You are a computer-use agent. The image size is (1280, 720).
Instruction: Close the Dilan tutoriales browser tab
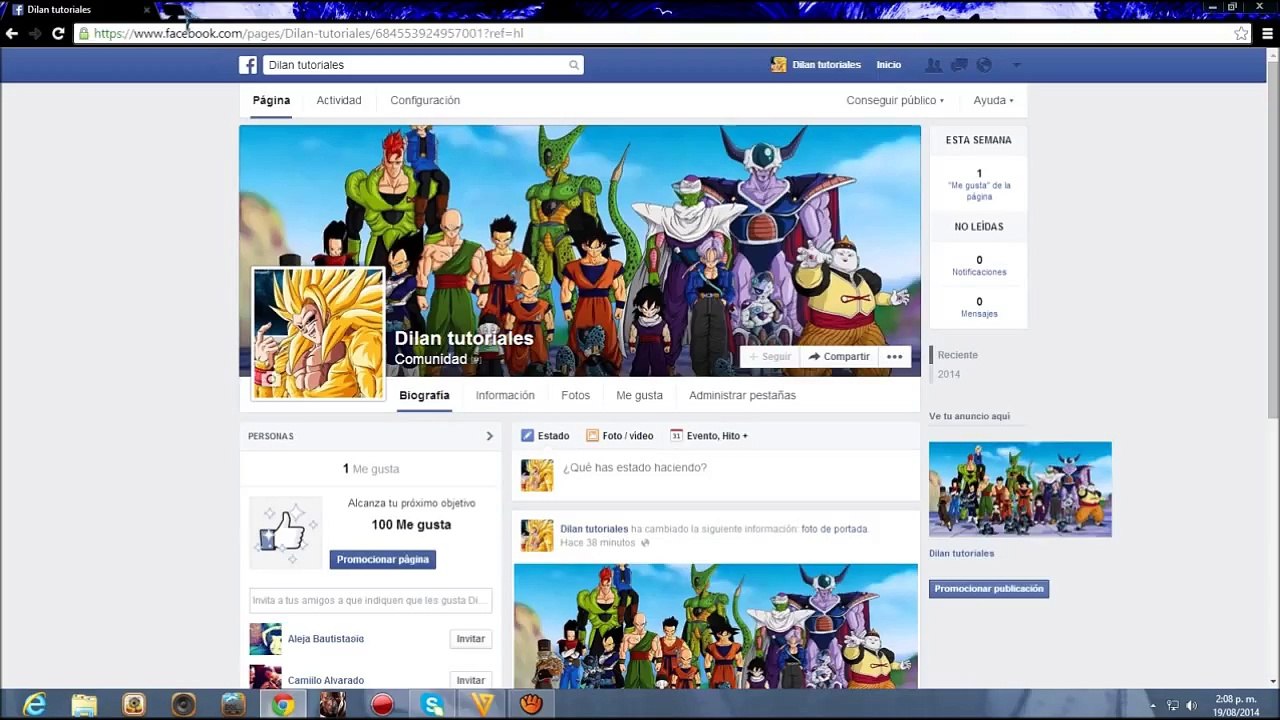(147, 10)
